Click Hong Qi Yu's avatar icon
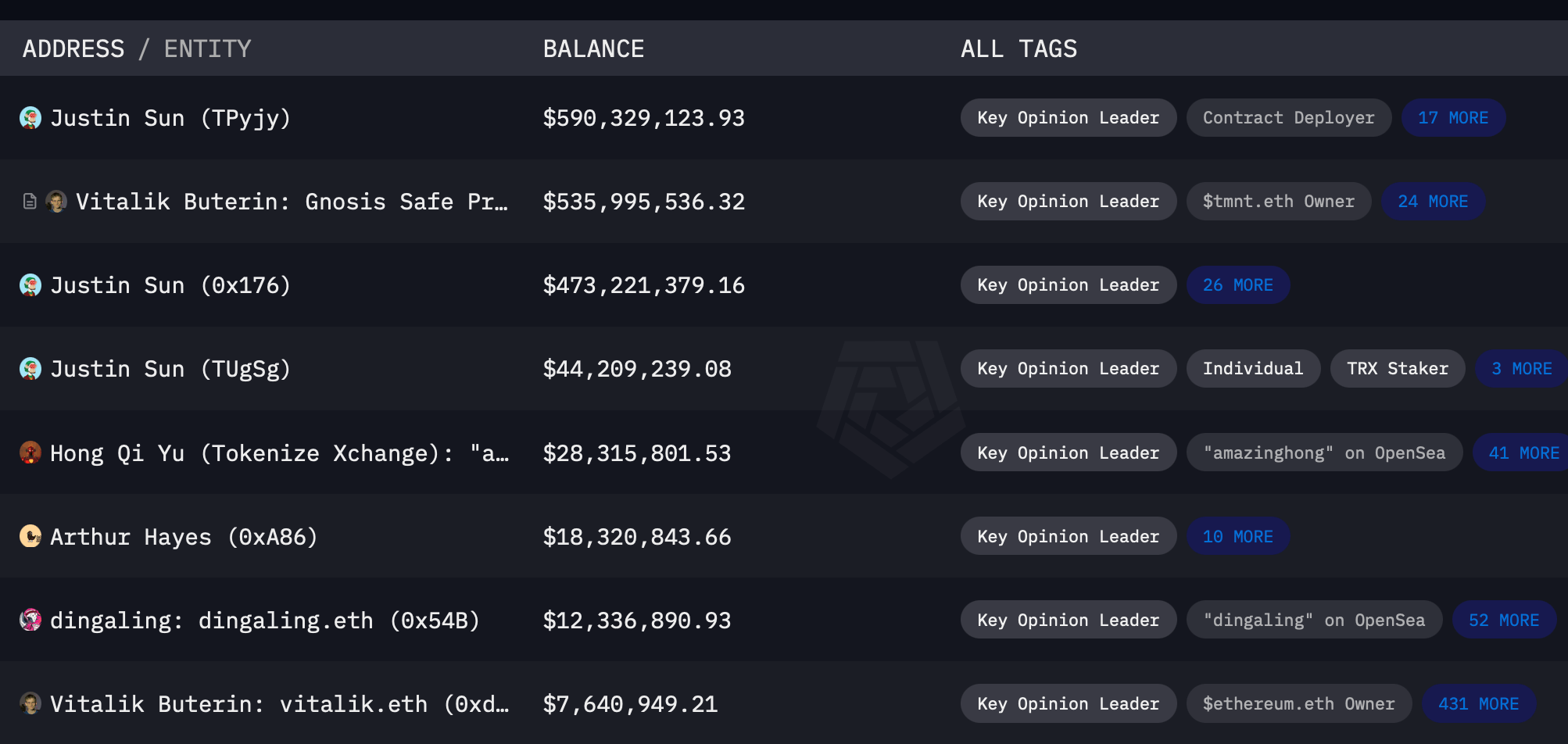 30,452
